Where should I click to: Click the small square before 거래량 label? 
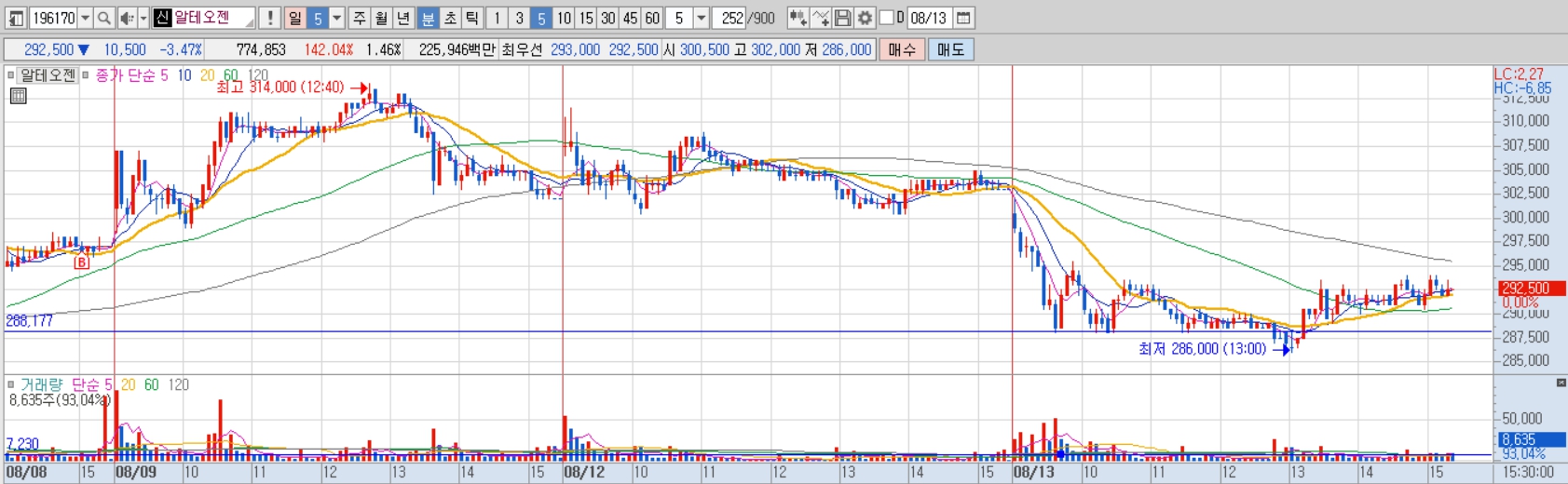(x=11, y=384)
